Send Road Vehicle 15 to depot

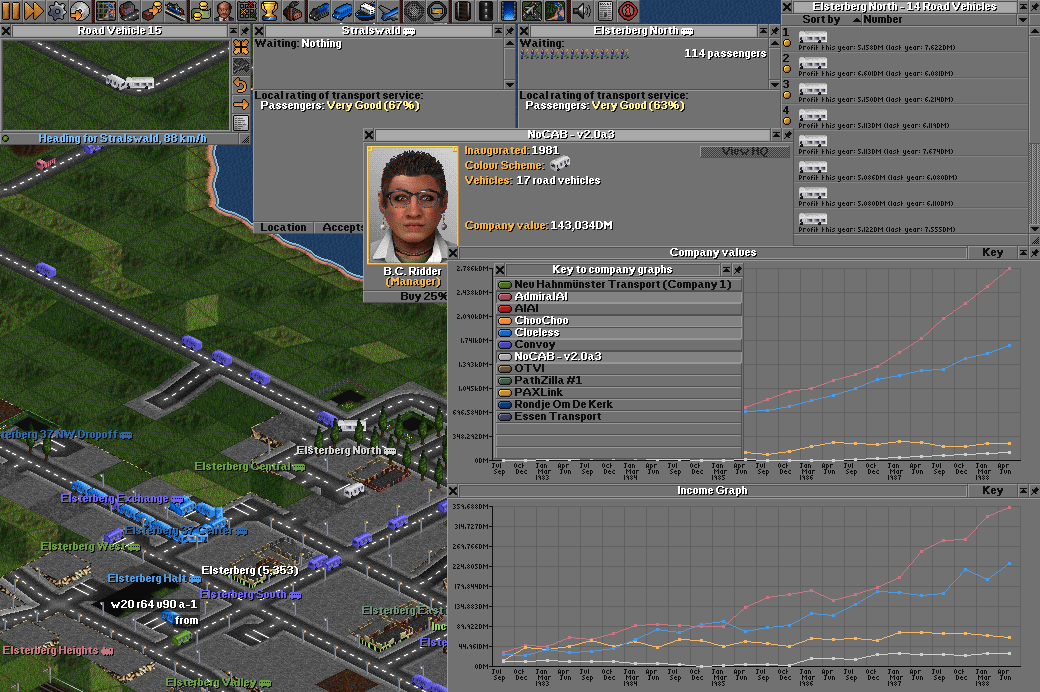[241, 66]
